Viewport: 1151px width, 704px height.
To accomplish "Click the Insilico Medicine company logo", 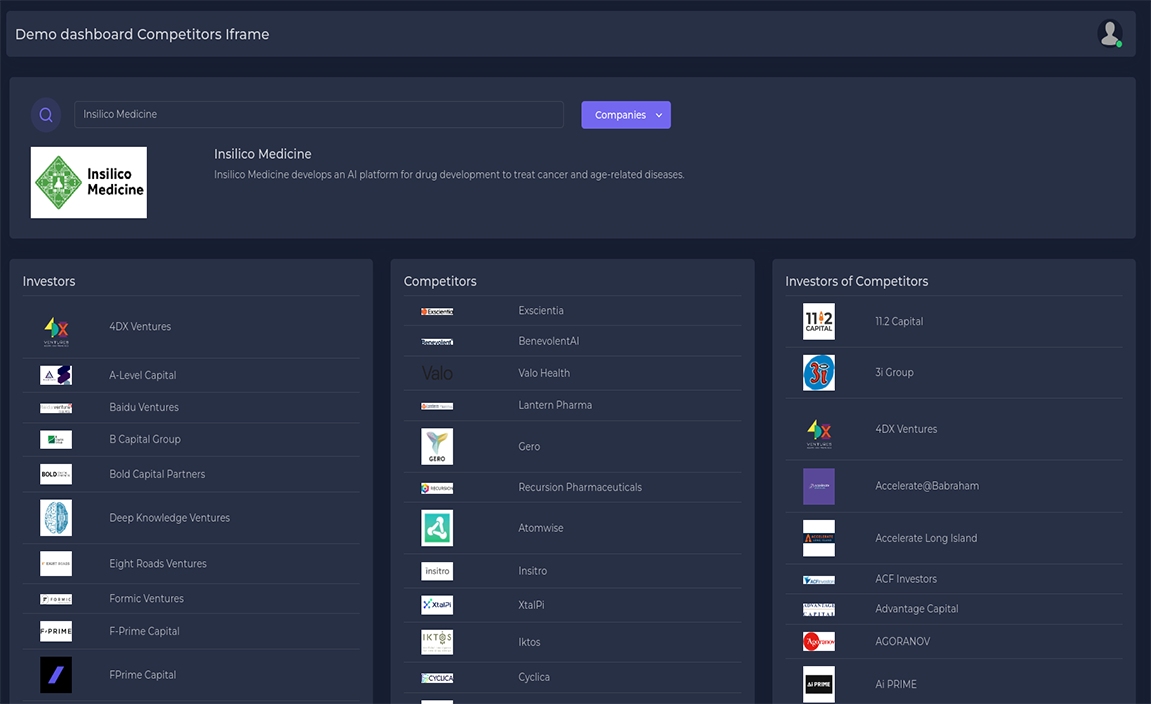I will 89,183.
